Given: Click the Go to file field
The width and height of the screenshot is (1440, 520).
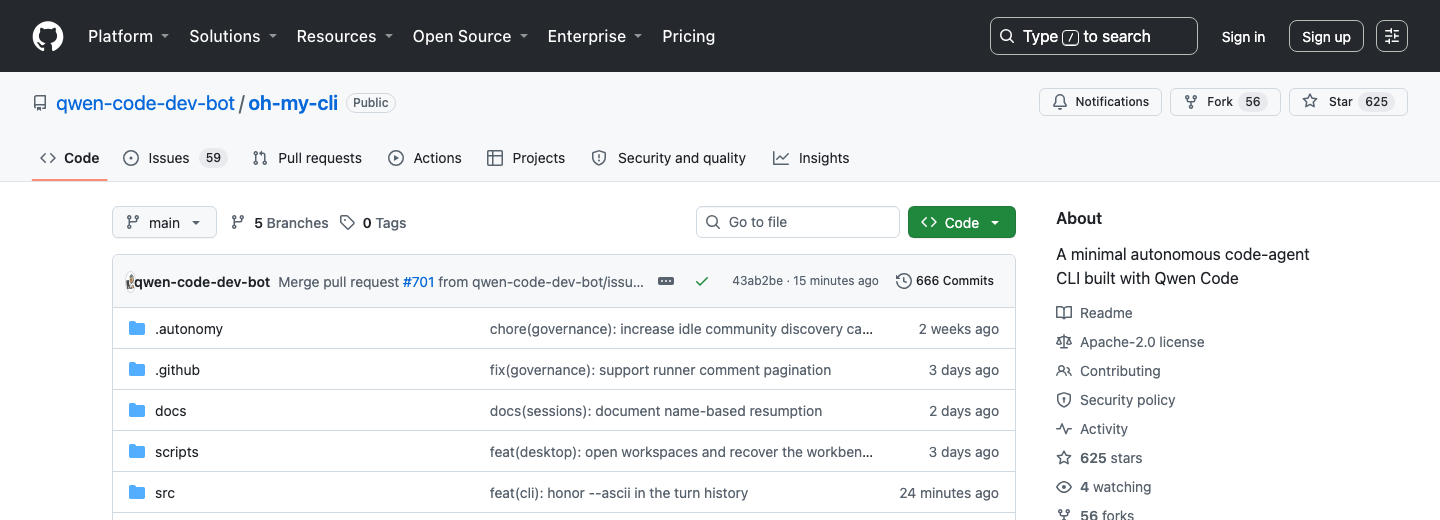Looking at the screenshot, I should coord(798,222).
